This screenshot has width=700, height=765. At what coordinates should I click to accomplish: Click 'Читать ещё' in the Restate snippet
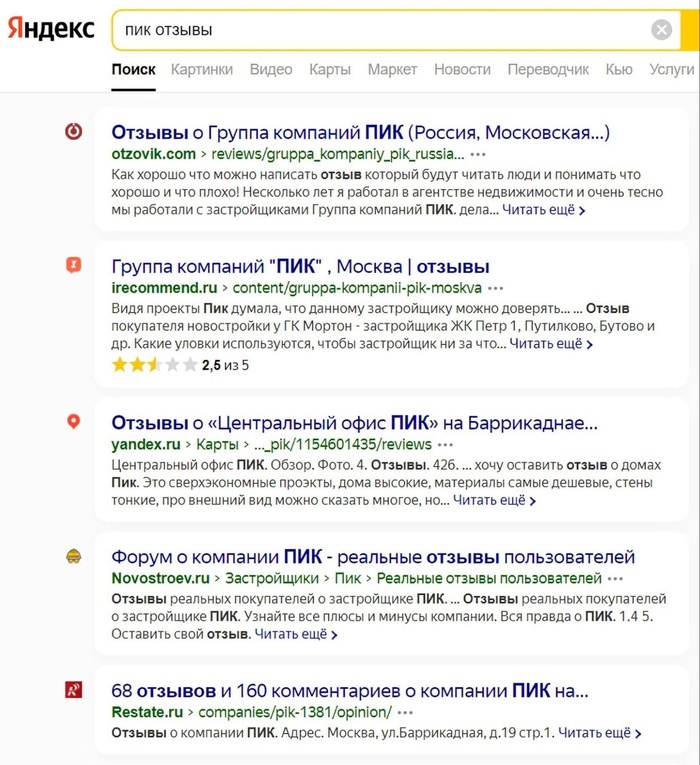pyautogui.click(x=600, y=733)
